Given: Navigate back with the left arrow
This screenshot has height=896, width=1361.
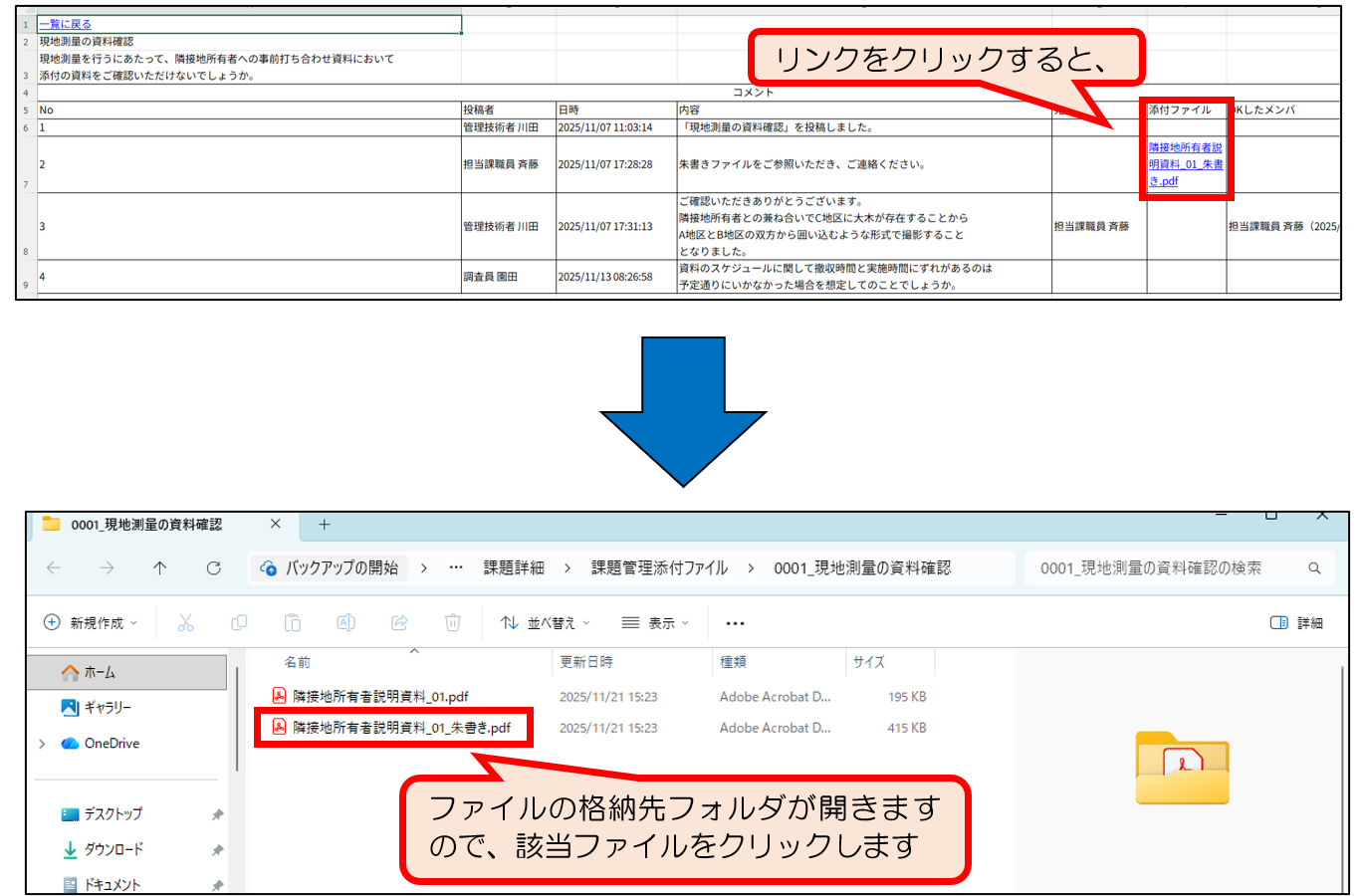Looking at the screenshot, I should (54, 567).
